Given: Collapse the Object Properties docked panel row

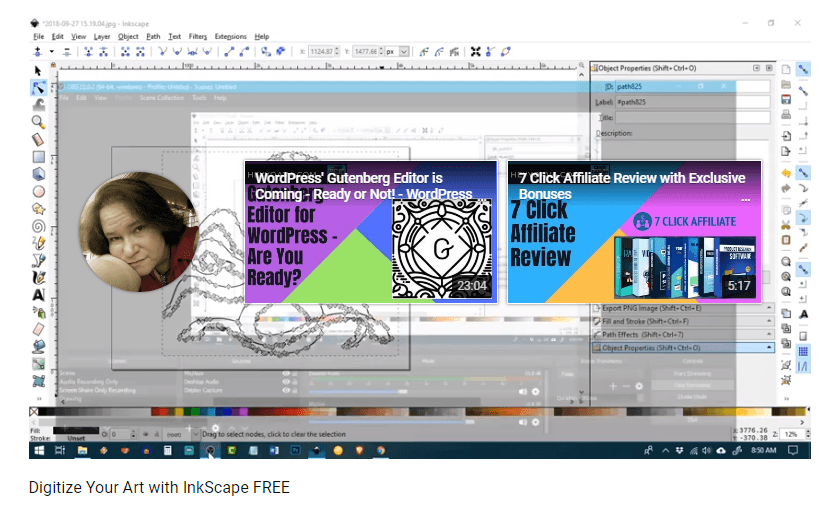Looking at the screenshot, I should click(x=683, y=347).
